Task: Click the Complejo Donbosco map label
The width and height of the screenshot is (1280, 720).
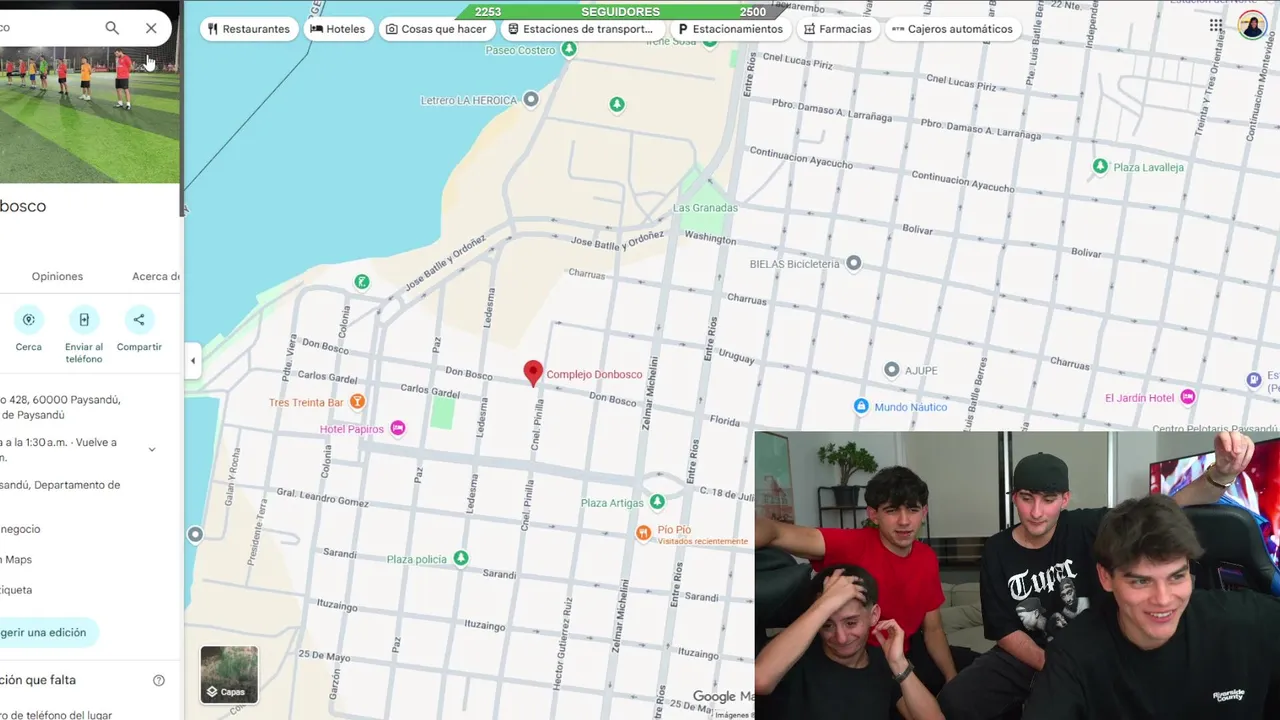Action: click(x=594, y=375)
